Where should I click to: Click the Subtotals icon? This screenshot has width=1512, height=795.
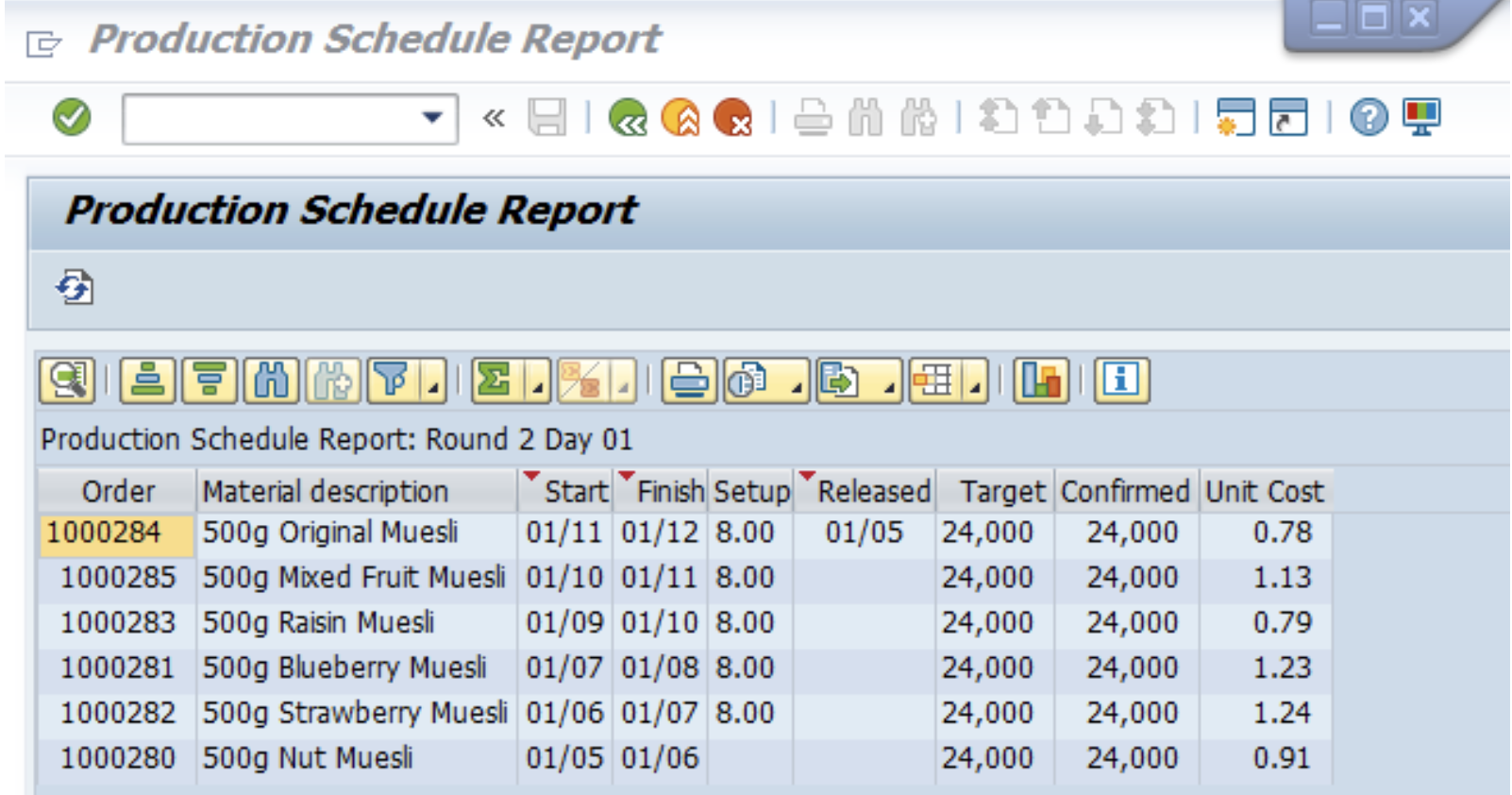(582, 381)
